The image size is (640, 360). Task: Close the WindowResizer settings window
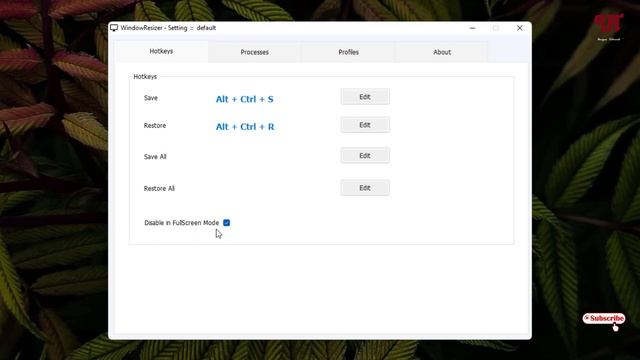pos(520,28)
